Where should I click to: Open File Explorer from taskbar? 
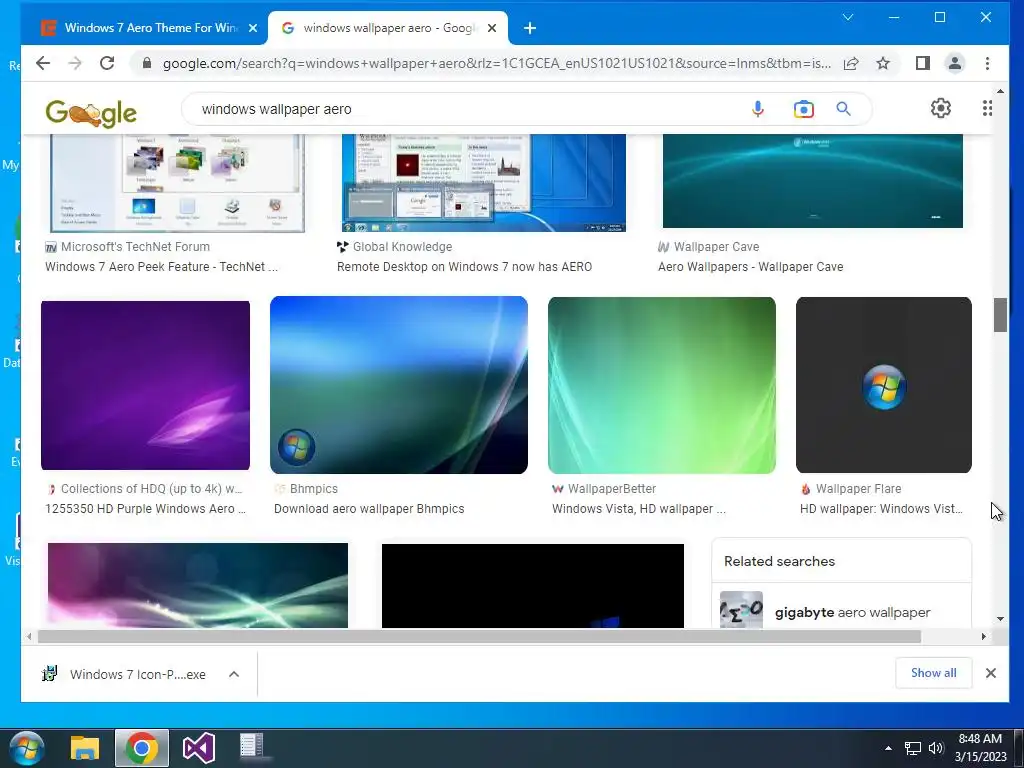[x=85, y=748]
